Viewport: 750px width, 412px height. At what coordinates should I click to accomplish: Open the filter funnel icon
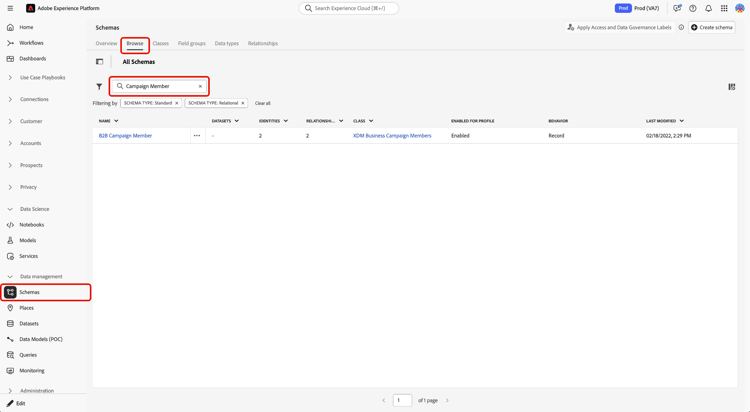pyautogui.click(x=99, y=87)
